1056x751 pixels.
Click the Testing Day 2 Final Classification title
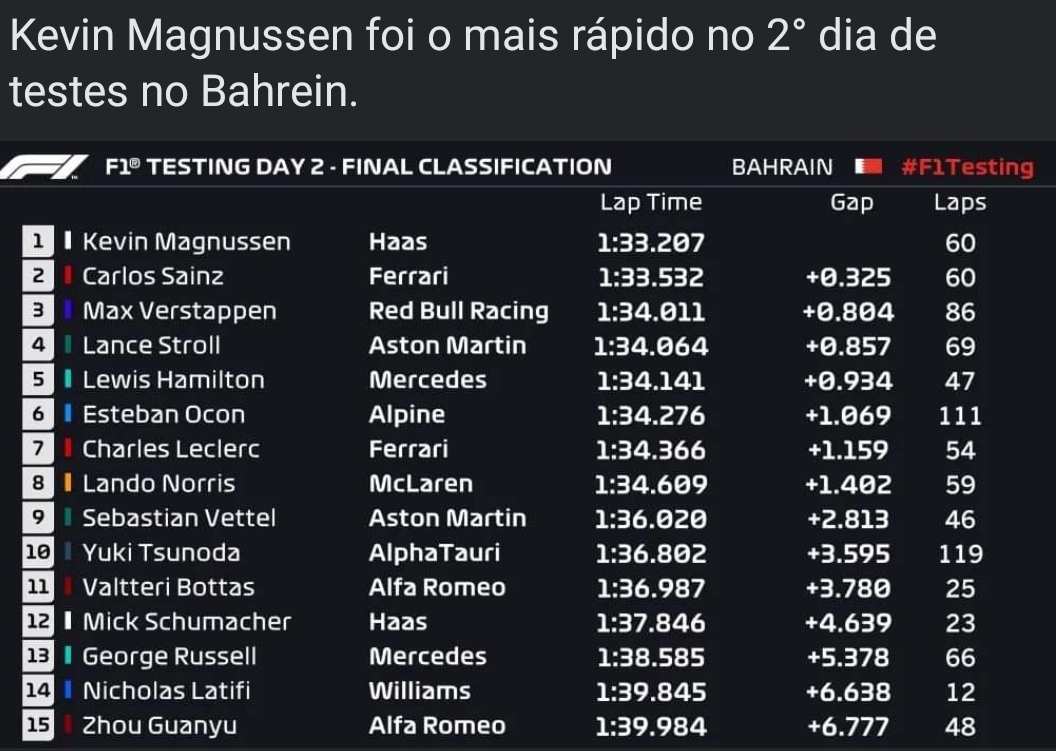[358, 167]
